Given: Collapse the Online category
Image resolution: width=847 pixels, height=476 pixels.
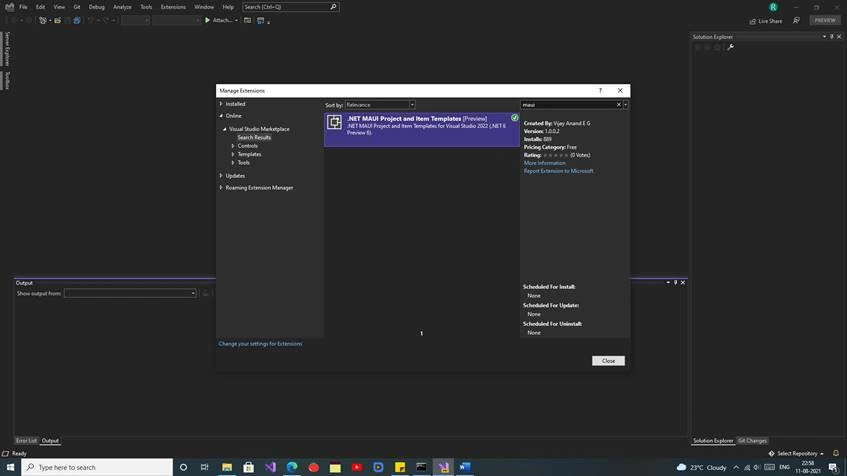Looking at the screenshot, I should point(221,116).
